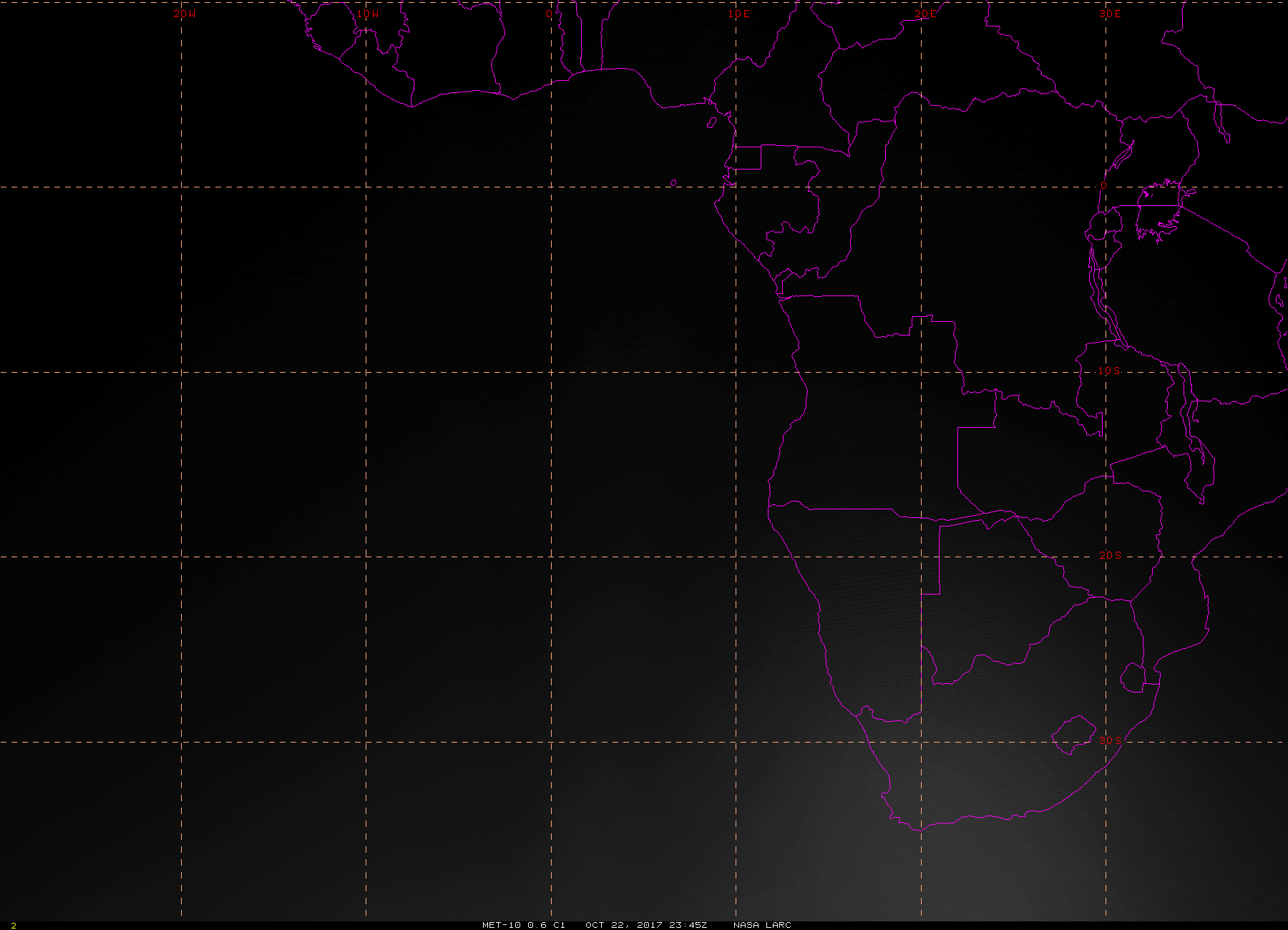This screenshot has height=930, width=1288.
Task: Click the NASA LARC credit text
Action: coord(762,925)
